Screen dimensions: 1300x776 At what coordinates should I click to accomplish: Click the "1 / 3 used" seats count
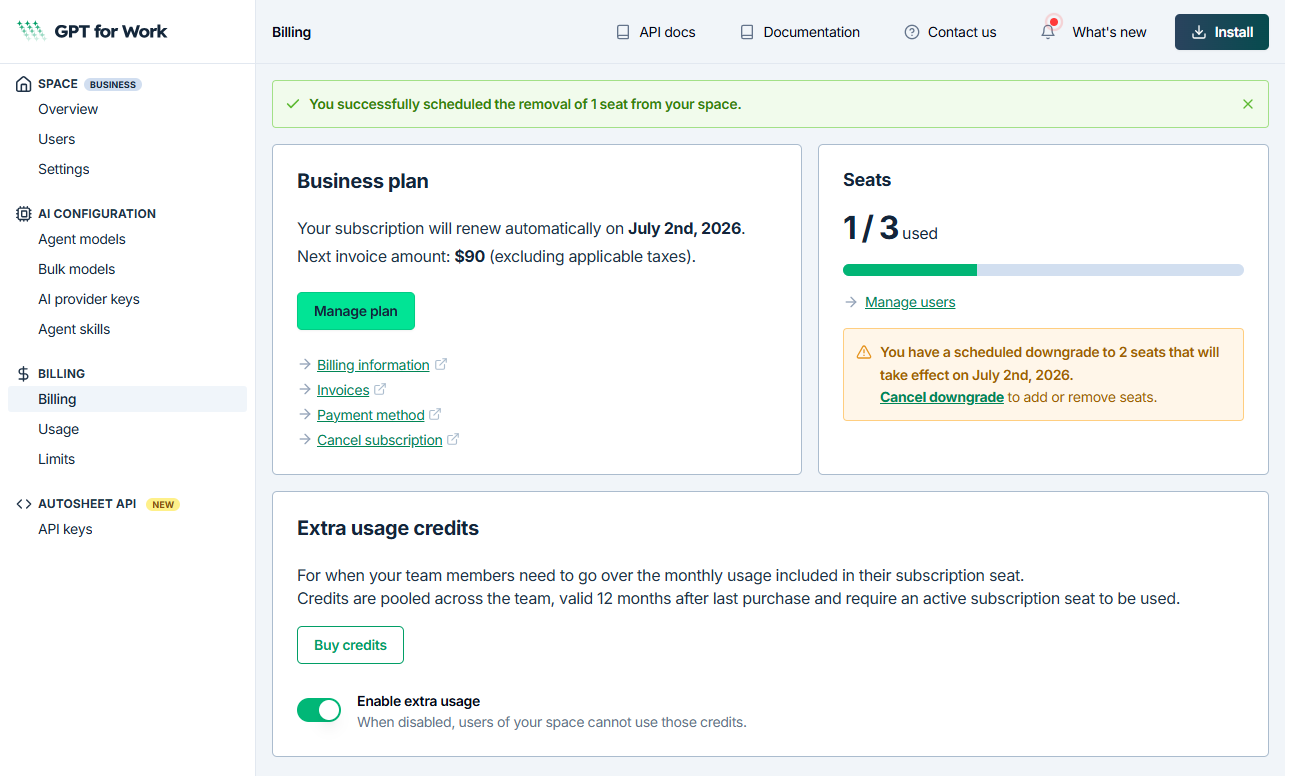click(x=890, y=228)
